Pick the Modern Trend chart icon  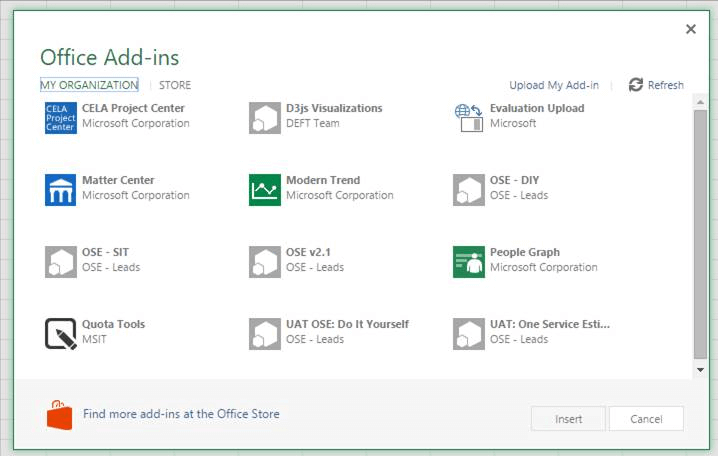coord(265,189)
